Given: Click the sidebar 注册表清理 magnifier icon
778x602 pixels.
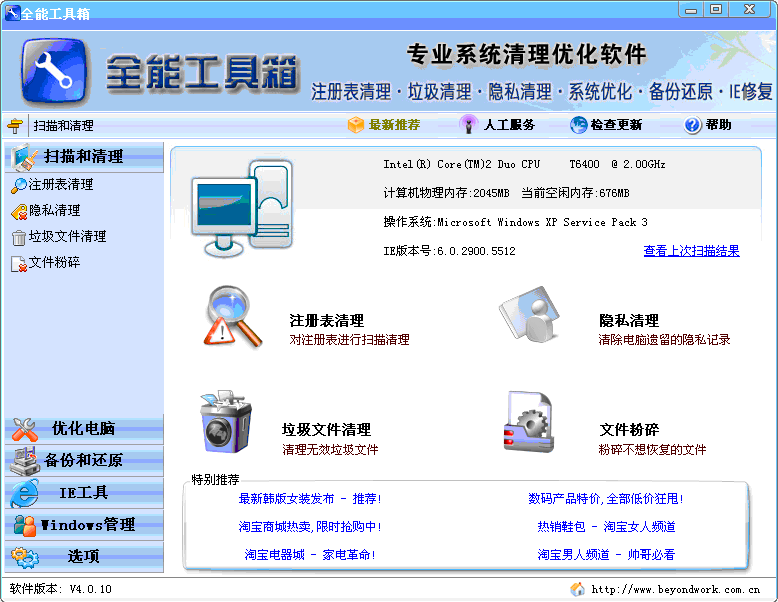Looking at the screenshot, I should [19, 185].
